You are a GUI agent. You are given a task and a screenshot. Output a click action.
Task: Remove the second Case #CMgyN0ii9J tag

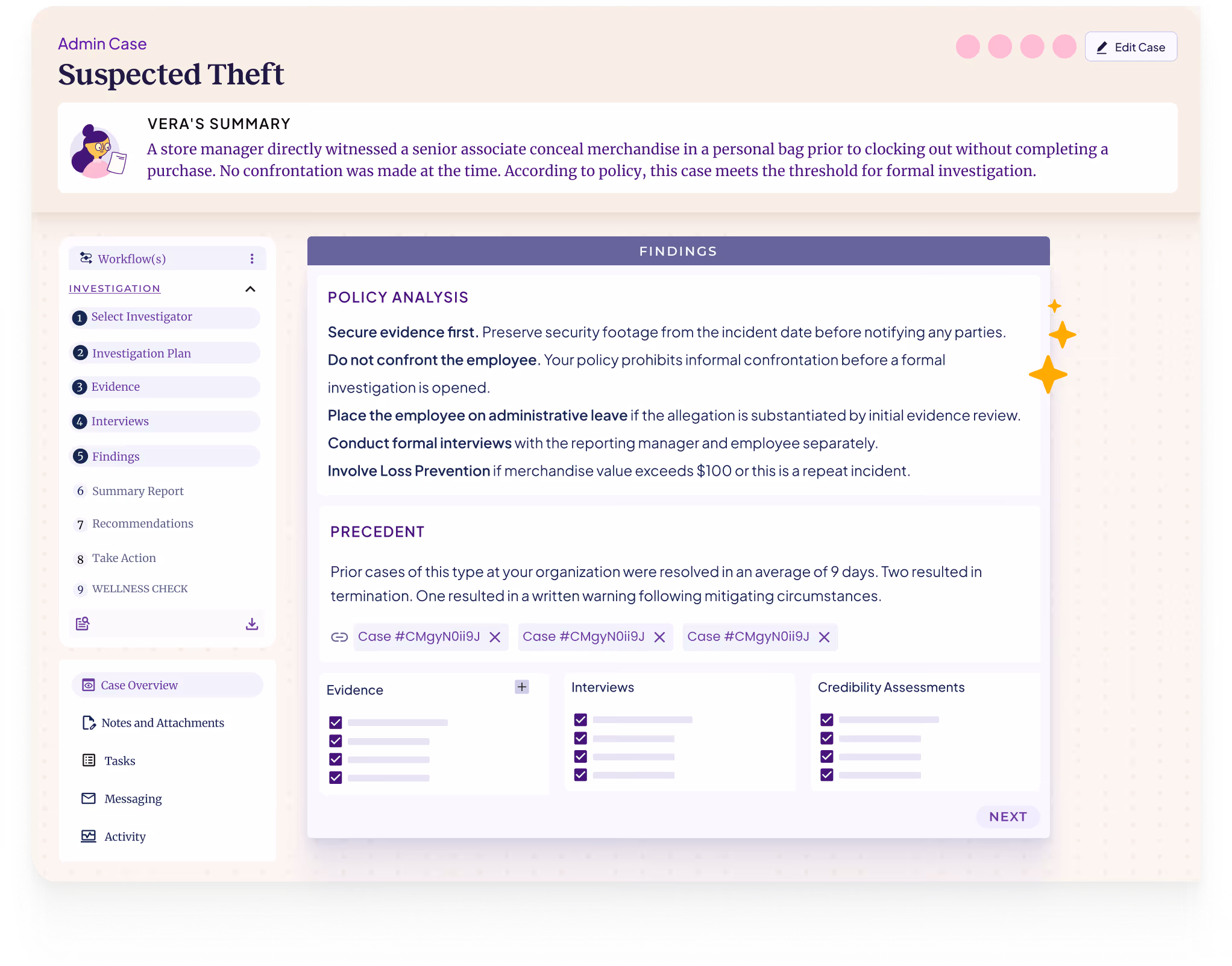tap(659, 637)
